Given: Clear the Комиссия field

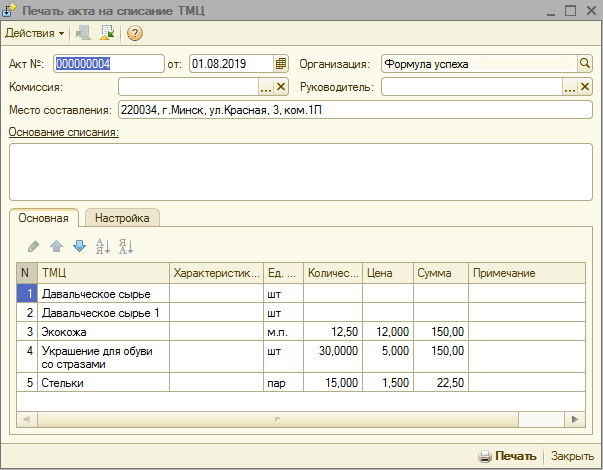Looking at the screenshot, I should [281, 87].
